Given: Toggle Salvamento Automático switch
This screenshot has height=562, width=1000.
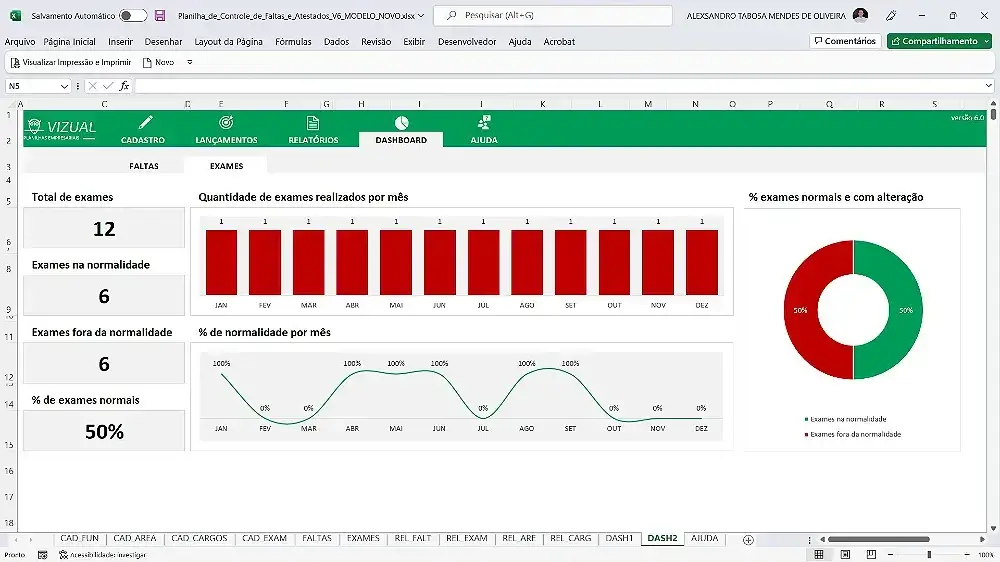Looking at the screenshot, I should [133, 15].
